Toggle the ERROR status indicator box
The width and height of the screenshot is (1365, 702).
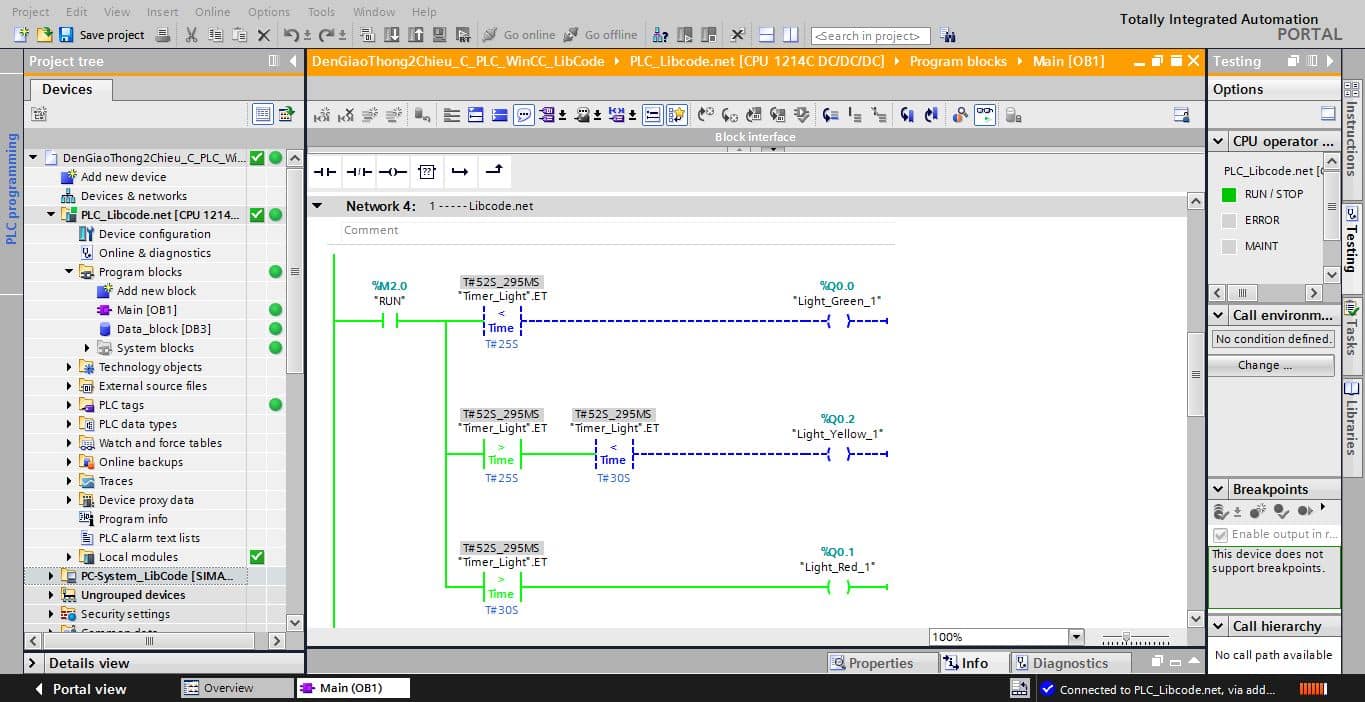pos(1229,220)
